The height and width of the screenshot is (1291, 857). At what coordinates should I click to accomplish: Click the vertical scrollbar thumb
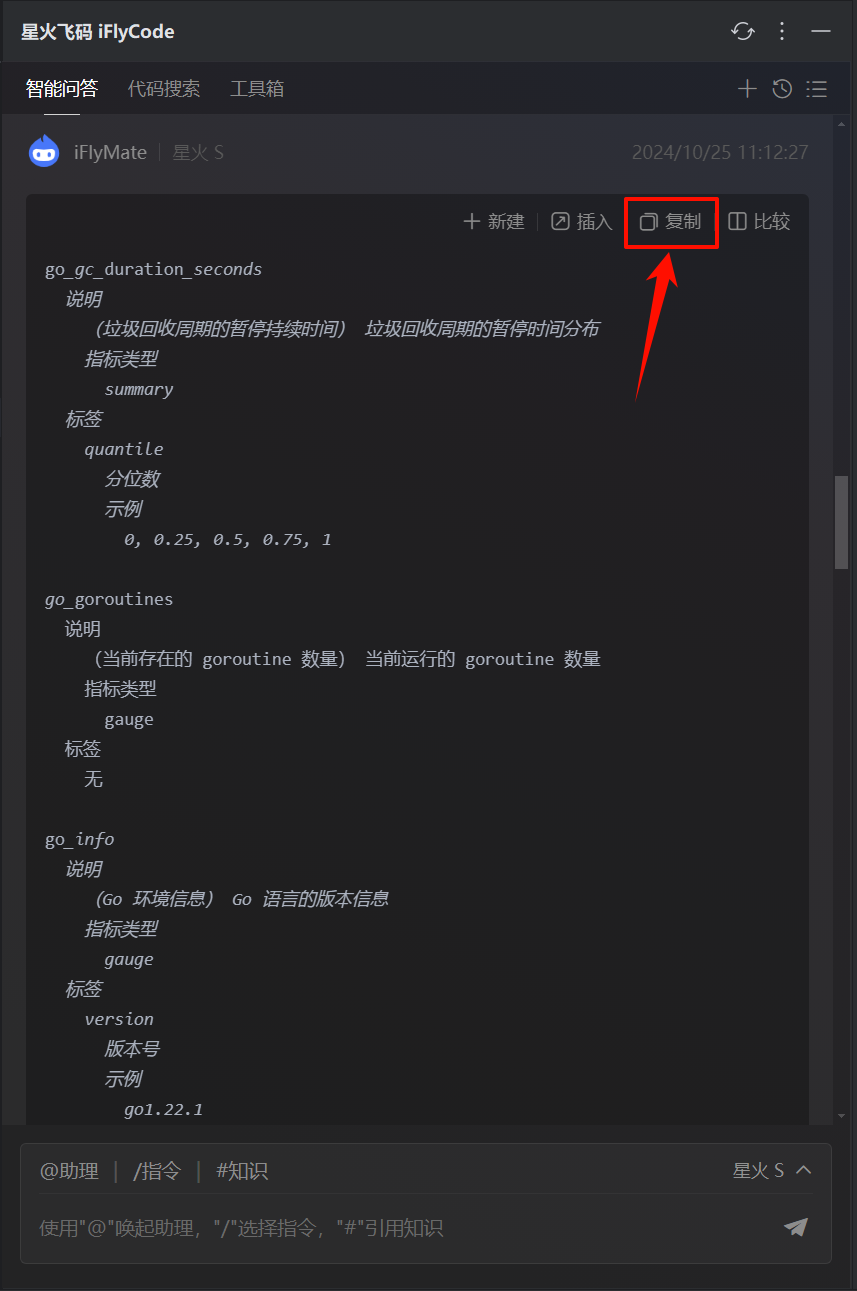(x=842, y=522)
